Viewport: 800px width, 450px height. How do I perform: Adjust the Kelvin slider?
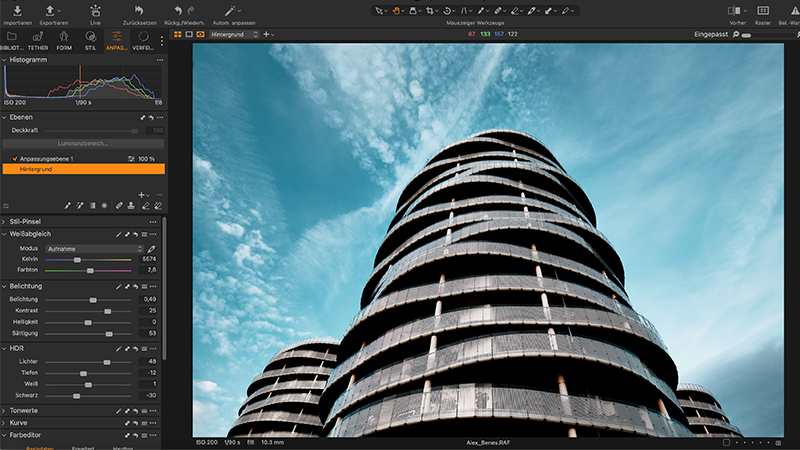(x=78, y=259)
